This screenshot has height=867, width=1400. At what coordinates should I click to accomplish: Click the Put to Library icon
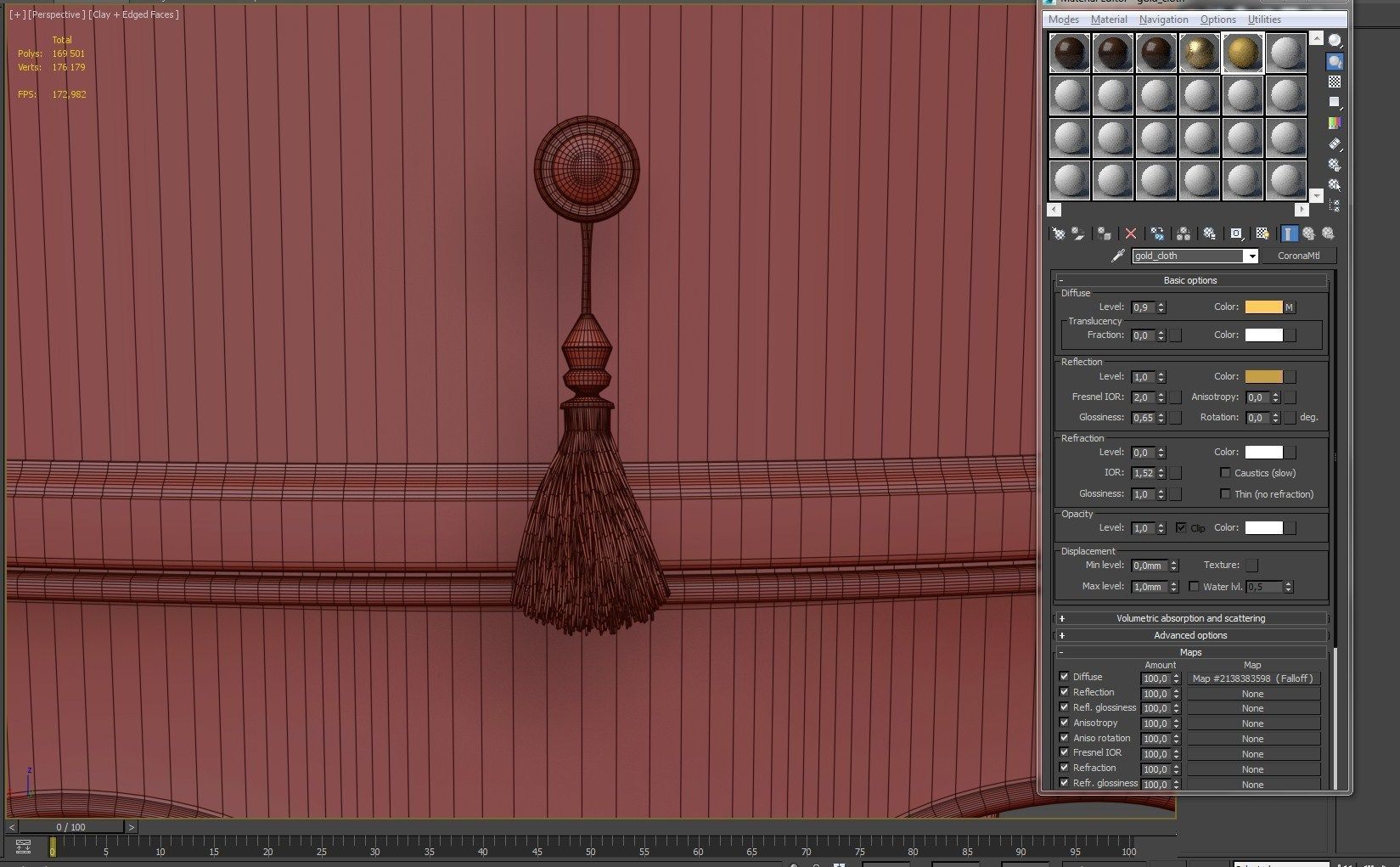point(1210,234)
